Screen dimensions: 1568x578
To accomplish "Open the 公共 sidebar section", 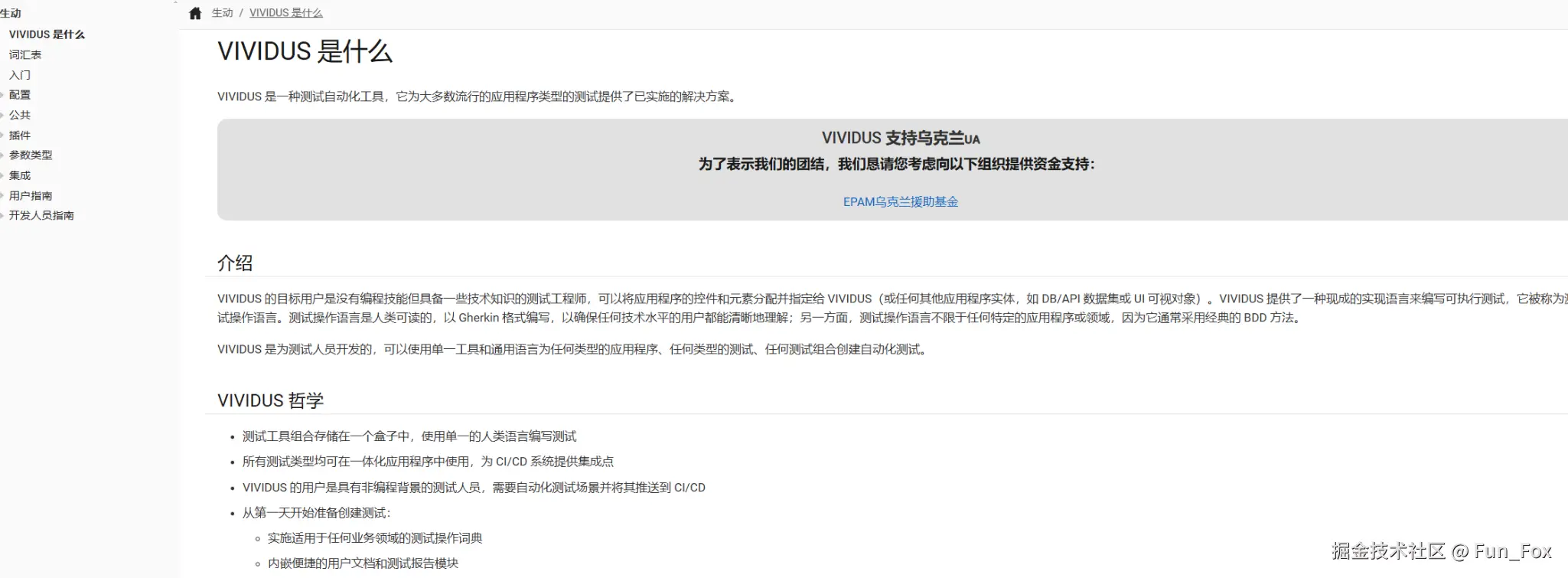I will click(x=20, y=115).
